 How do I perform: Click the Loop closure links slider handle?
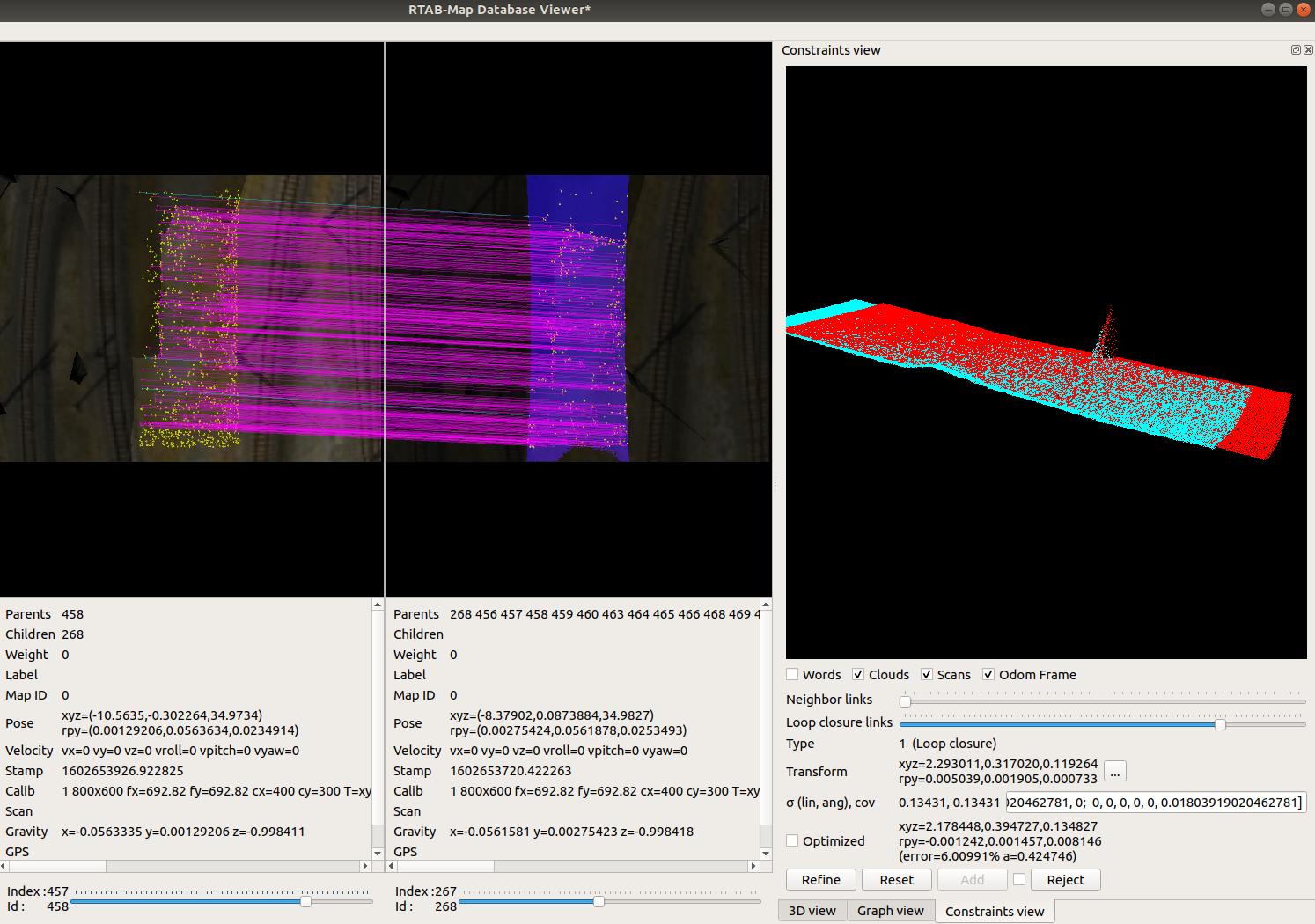tap(1220, 724)
